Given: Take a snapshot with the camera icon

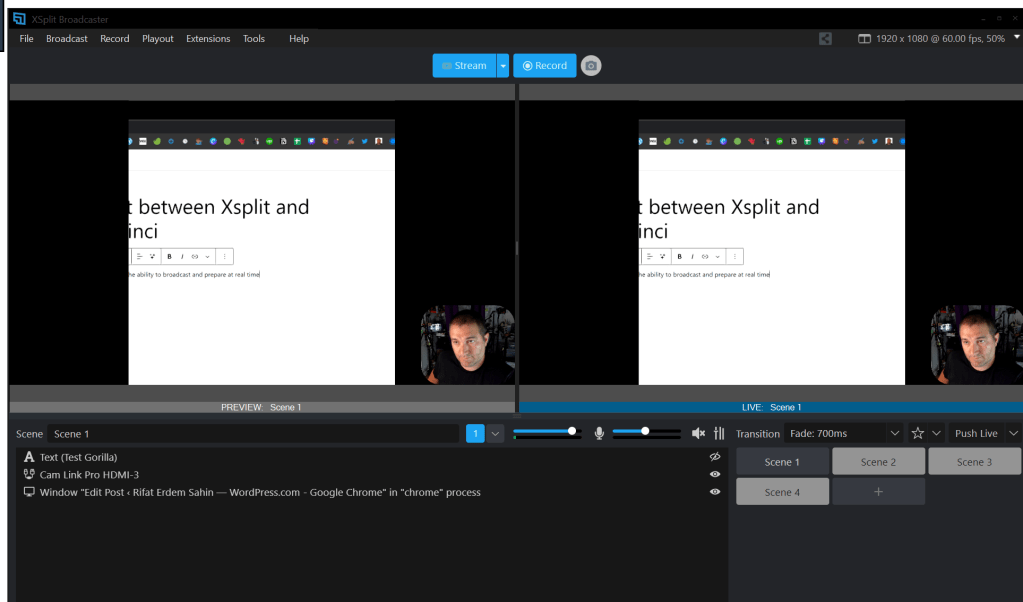Looking at the screenshot, I should pyautogui.click(x=591, y=65).
